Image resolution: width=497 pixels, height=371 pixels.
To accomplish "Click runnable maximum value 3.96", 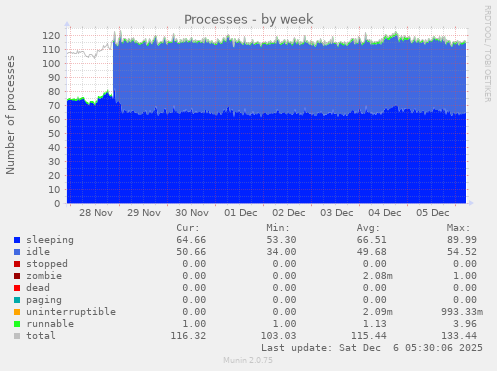I will click(465, 324).
